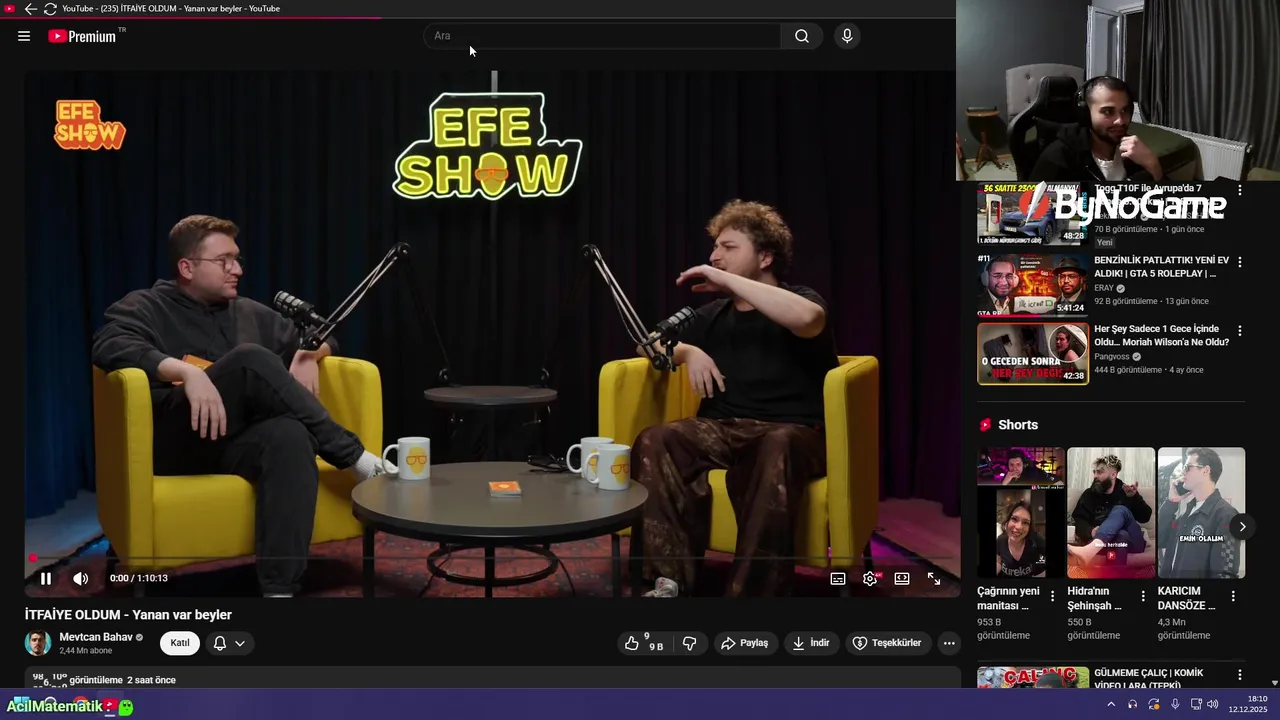Screen dimensions: 1280x720
Task: Open options for GÜLMEME ÇALIŞ video
Action: 1240,675
